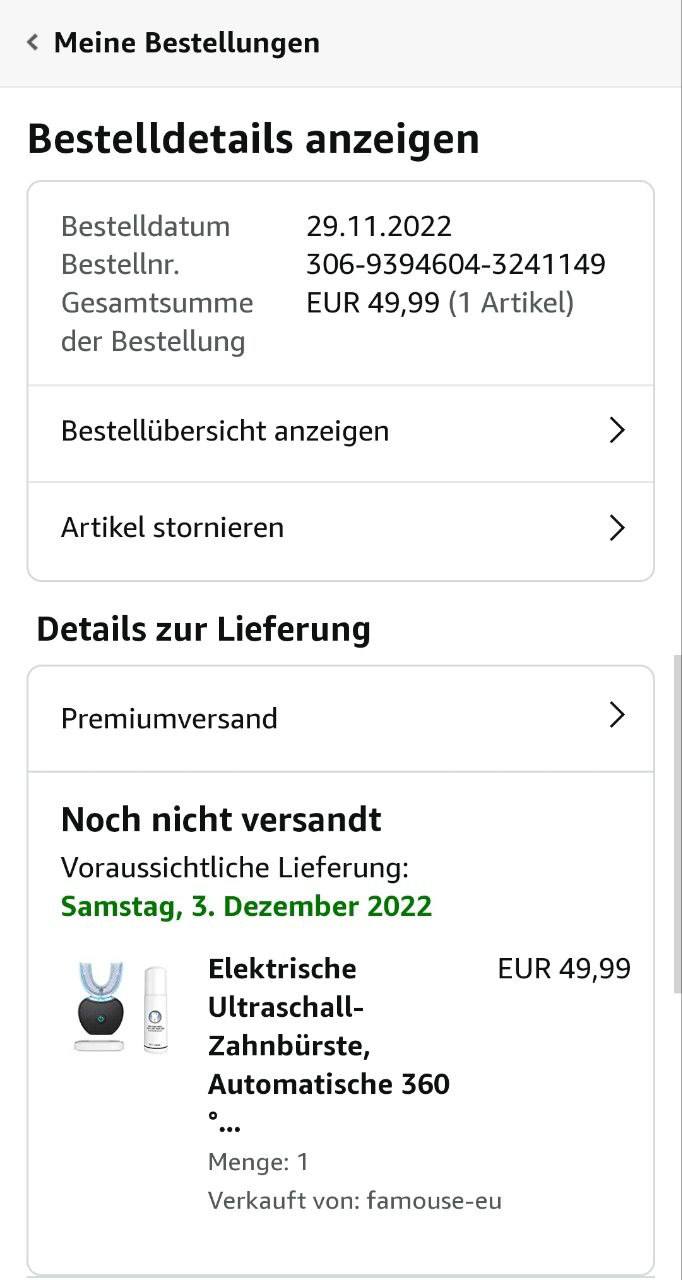Viewport: 682px width, 1280px height.
Task: Click the Details zur Lieferung heading
Action: (203, 629)
